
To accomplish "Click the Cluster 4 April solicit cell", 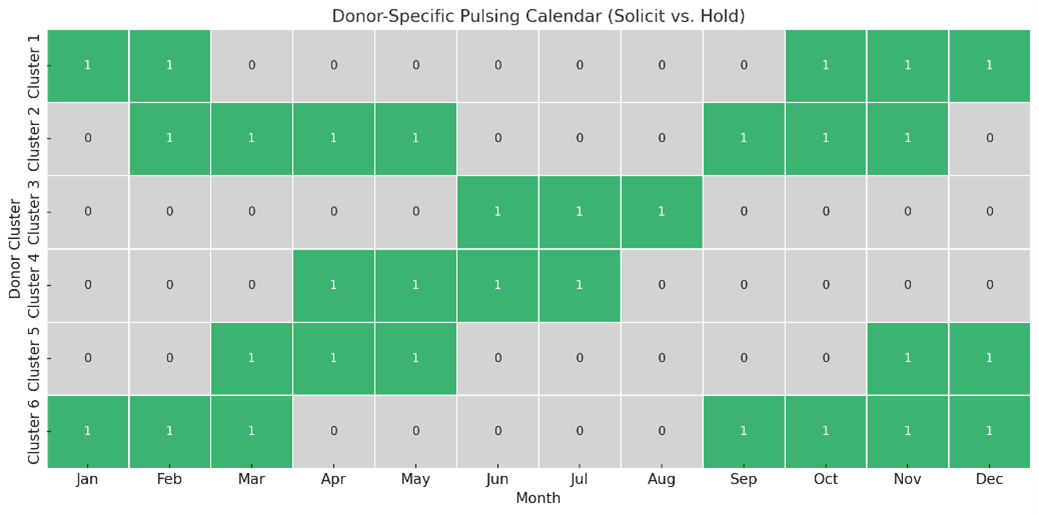I will [x=333, y=285].
